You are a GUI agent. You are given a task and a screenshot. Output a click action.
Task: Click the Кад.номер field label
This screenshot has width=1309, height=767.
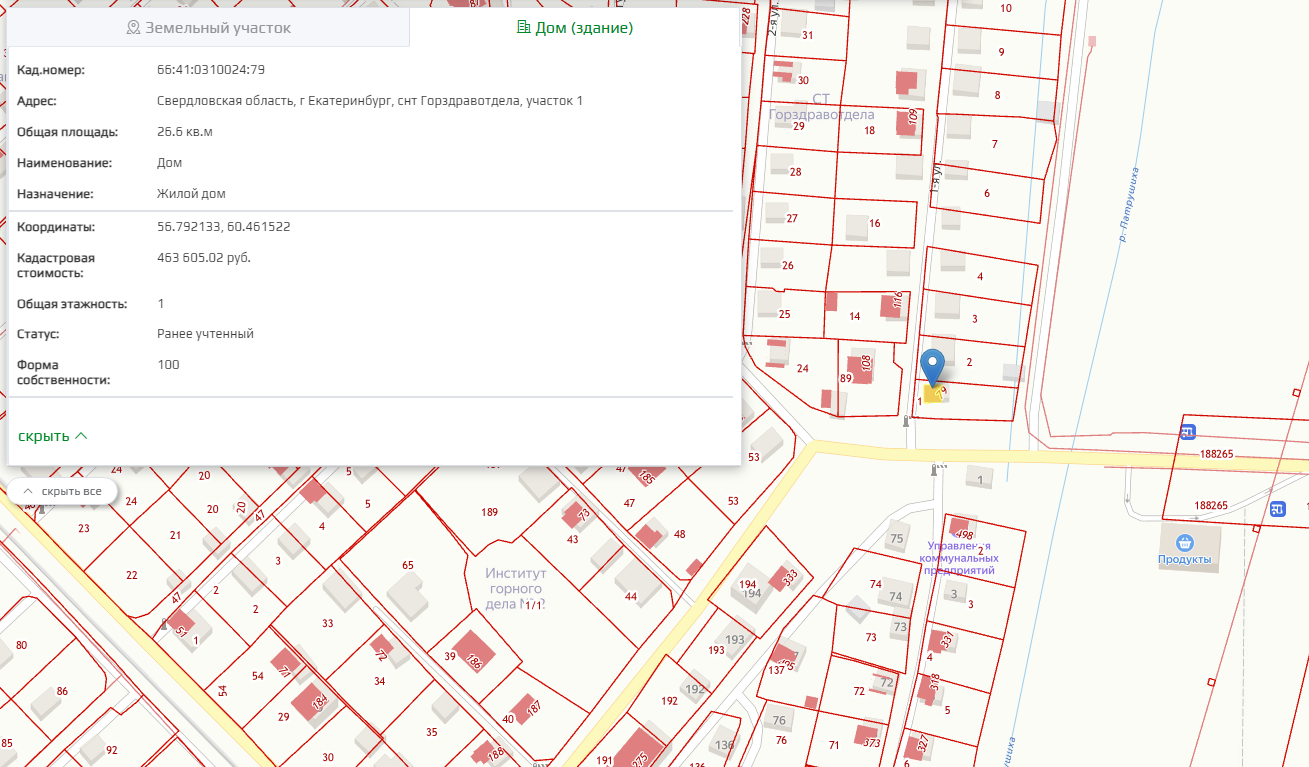51,70
